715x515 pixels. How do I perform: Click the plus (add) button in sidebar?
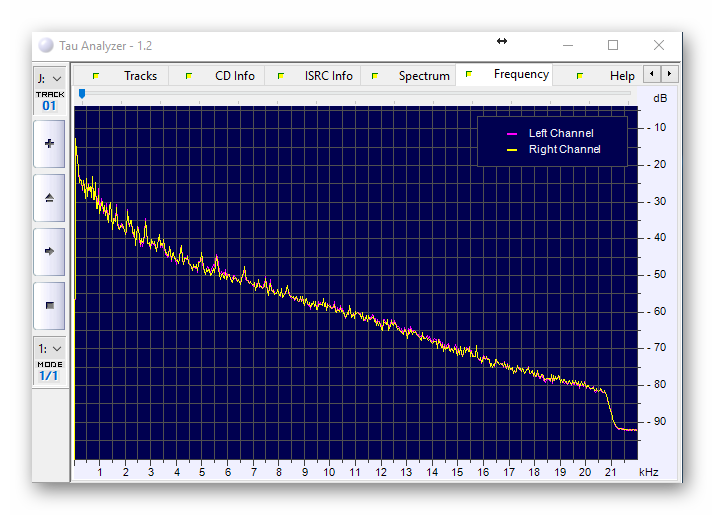click(49, 144)
